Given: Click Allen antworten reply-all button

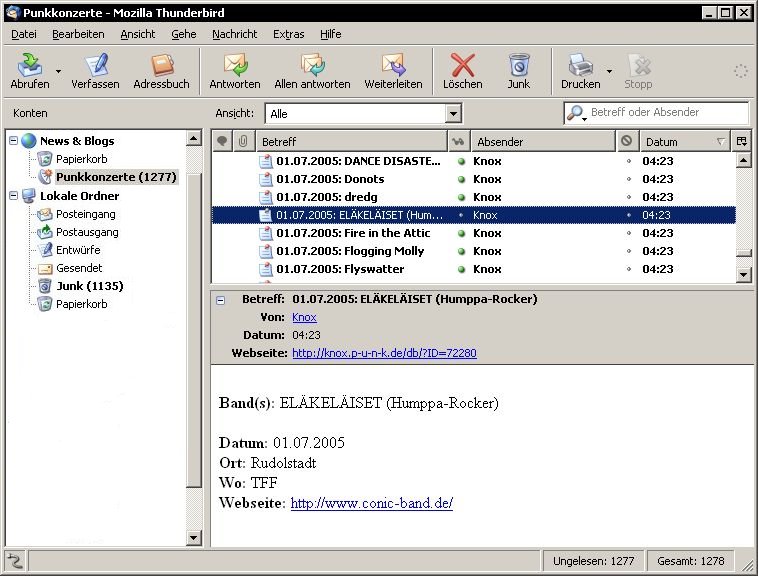Looking at the screenshot, I should point(312,72).
